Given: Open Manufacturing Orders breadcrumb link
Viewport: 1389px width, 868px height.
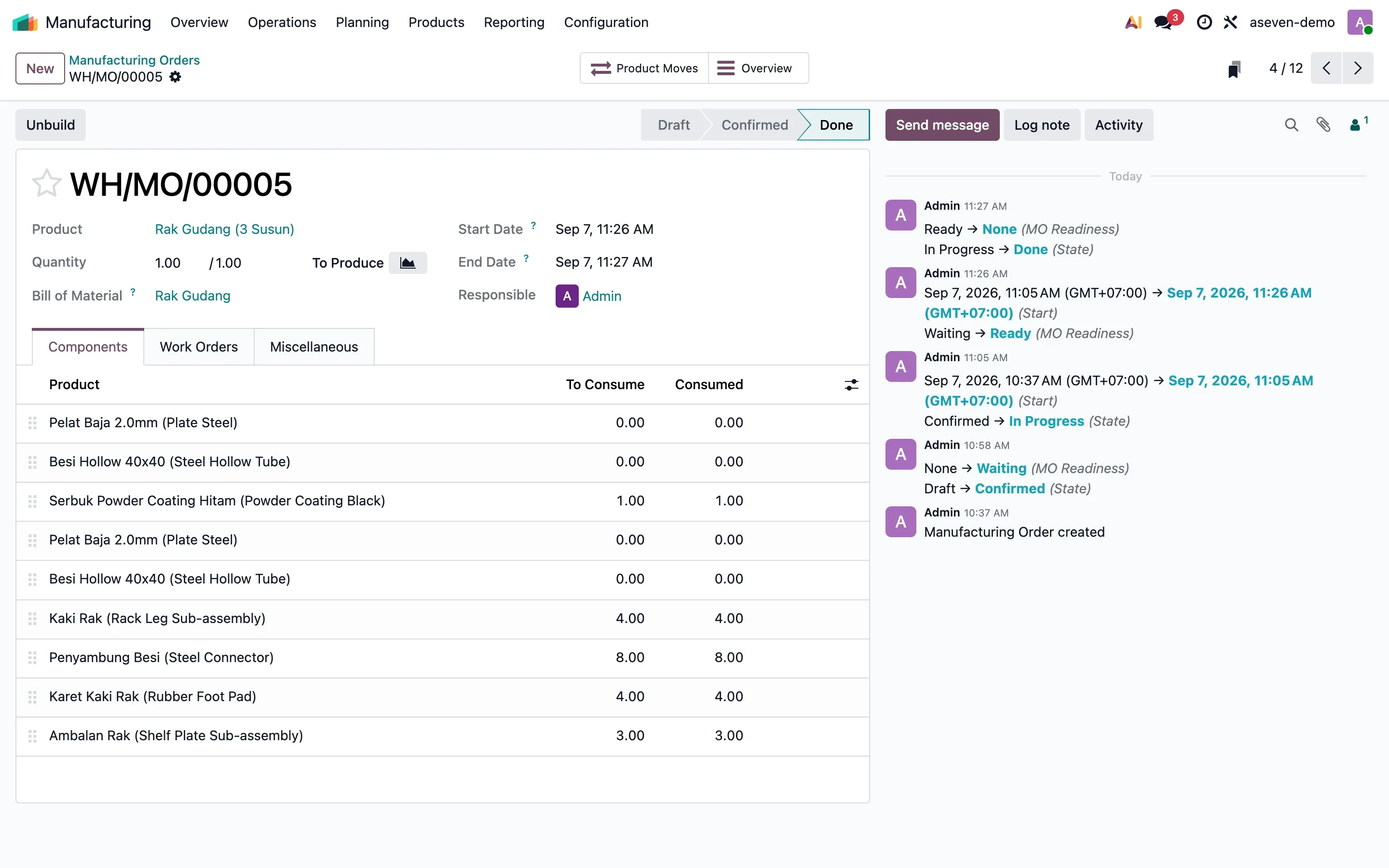Looking at the screenshot, I should pyautogui.click(x=134, y=60).
